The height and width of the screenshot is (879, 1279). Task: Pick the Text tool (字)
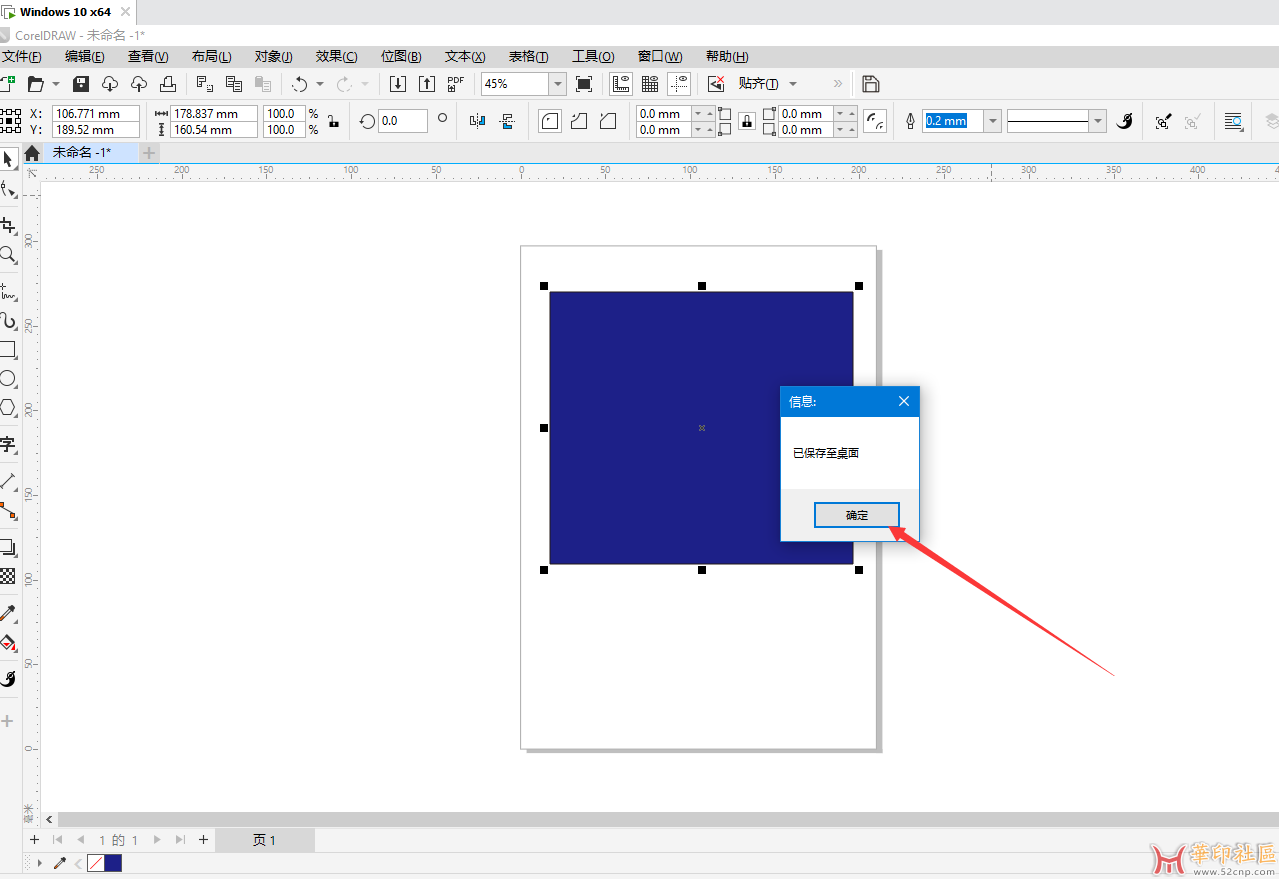[x=8, y=444]
